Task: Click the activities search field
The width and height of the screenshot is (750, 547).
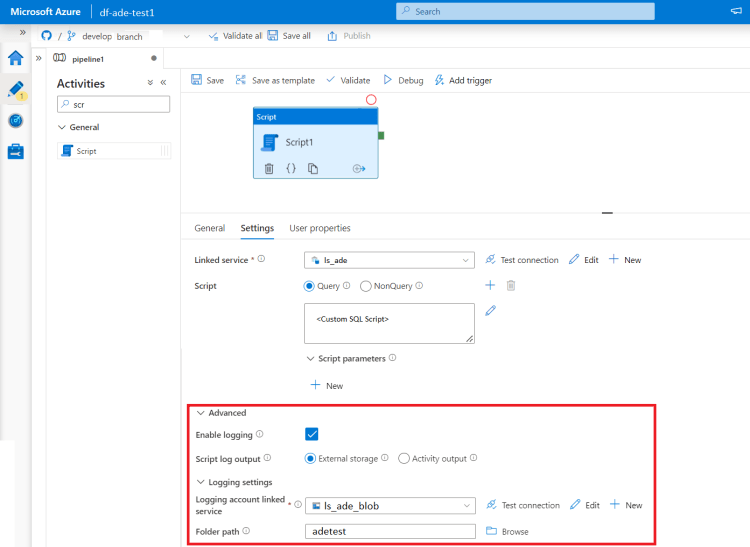Action: [113, 104]
